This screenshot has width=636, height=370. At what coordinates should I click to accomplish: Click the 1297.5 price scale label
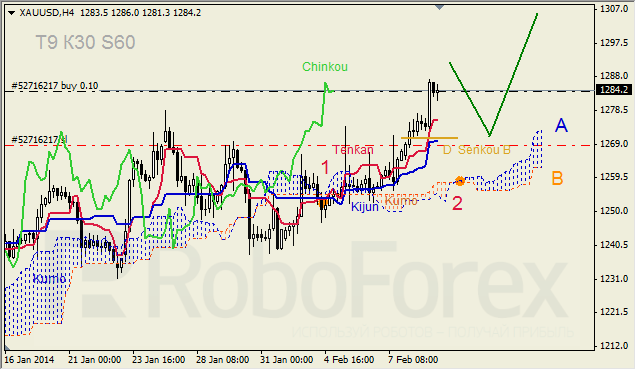pos(614,43)
